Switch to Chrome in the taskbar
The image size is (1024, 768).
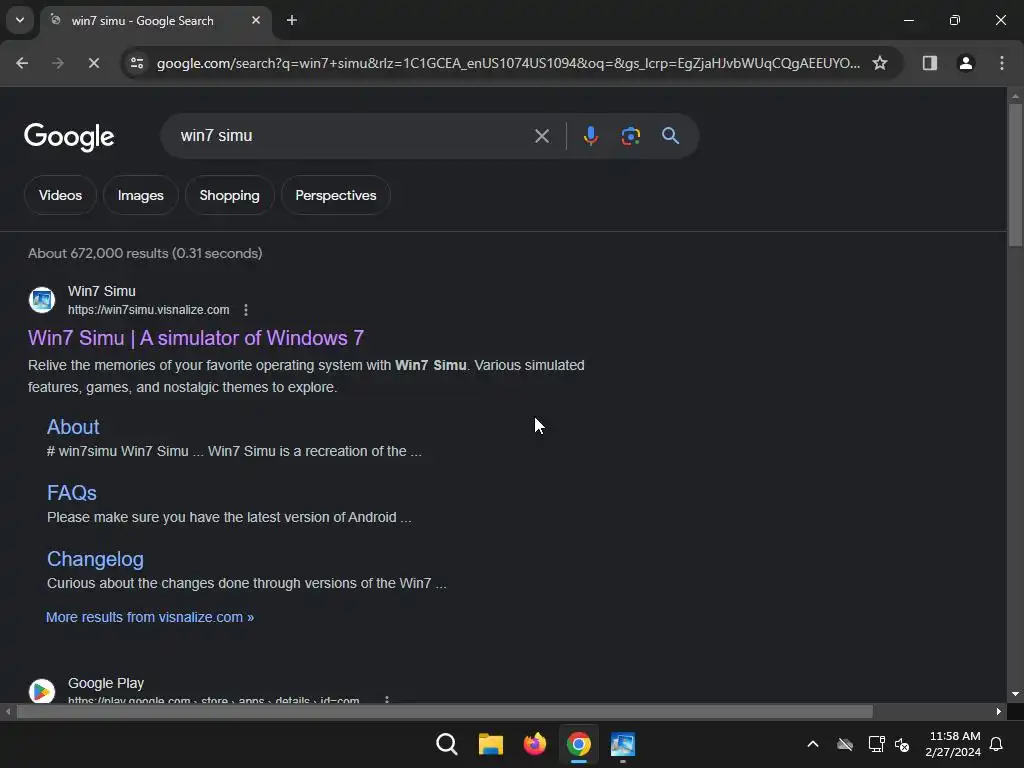click(579, 744)
